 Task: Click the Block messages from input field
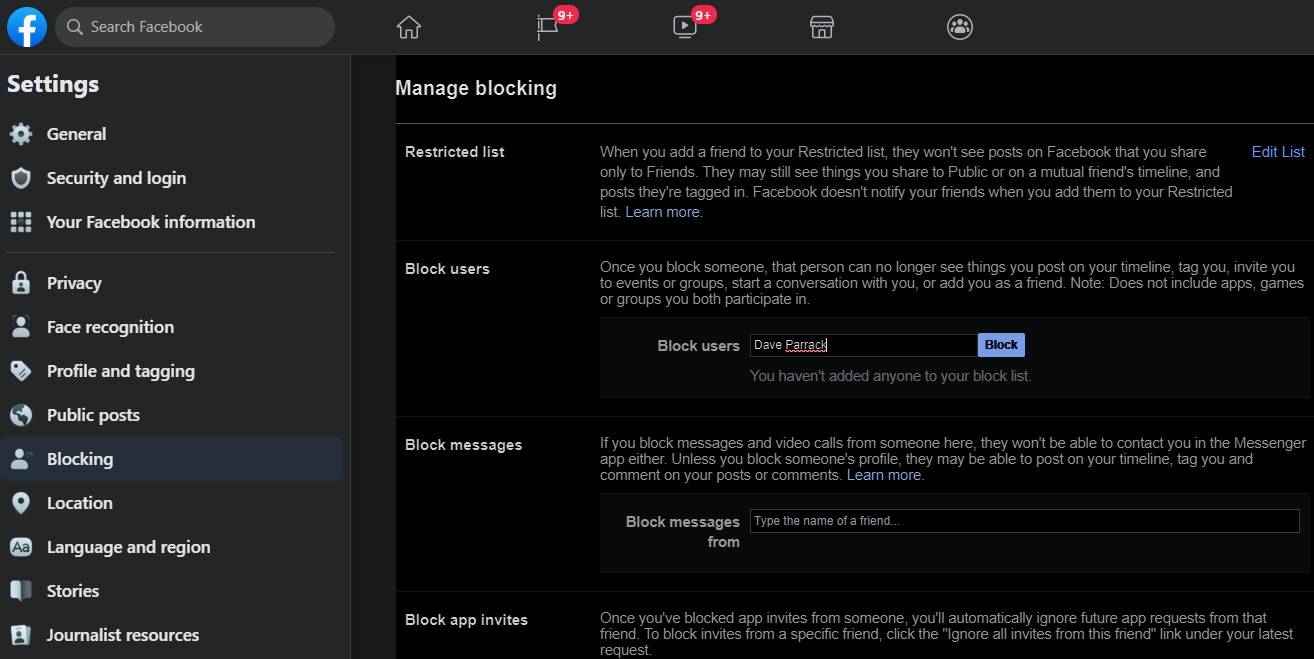click(1023, 521)
